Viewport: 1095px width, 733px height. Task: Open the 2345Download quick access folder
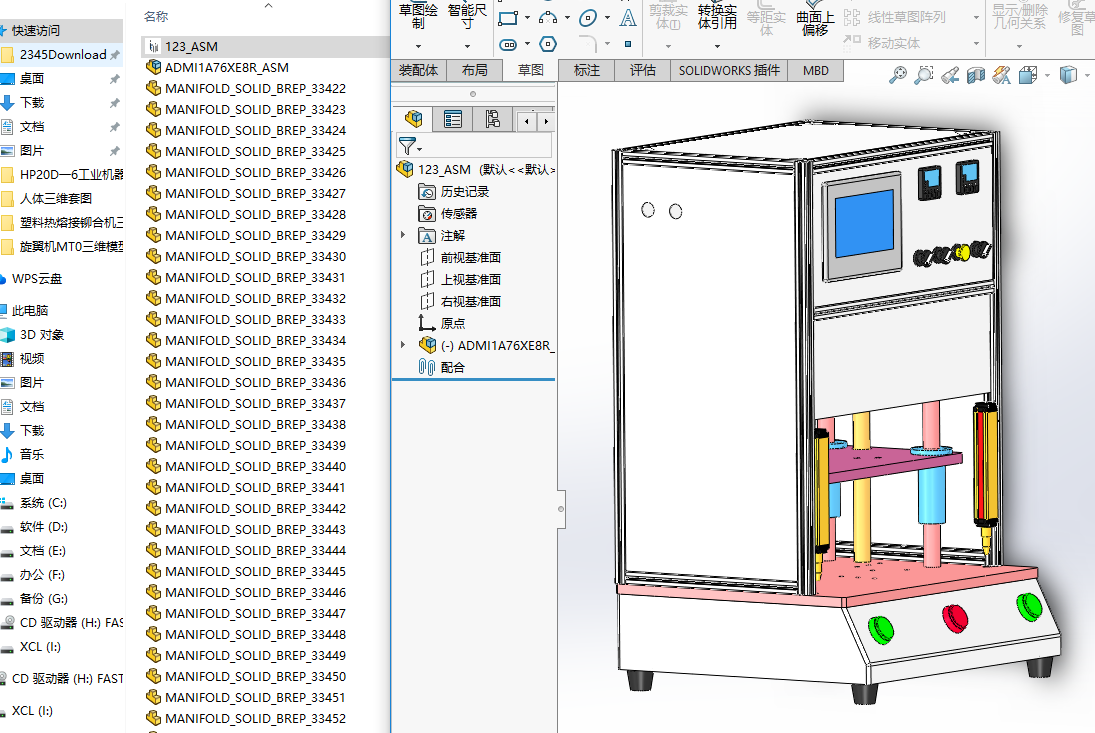[62, 54]
